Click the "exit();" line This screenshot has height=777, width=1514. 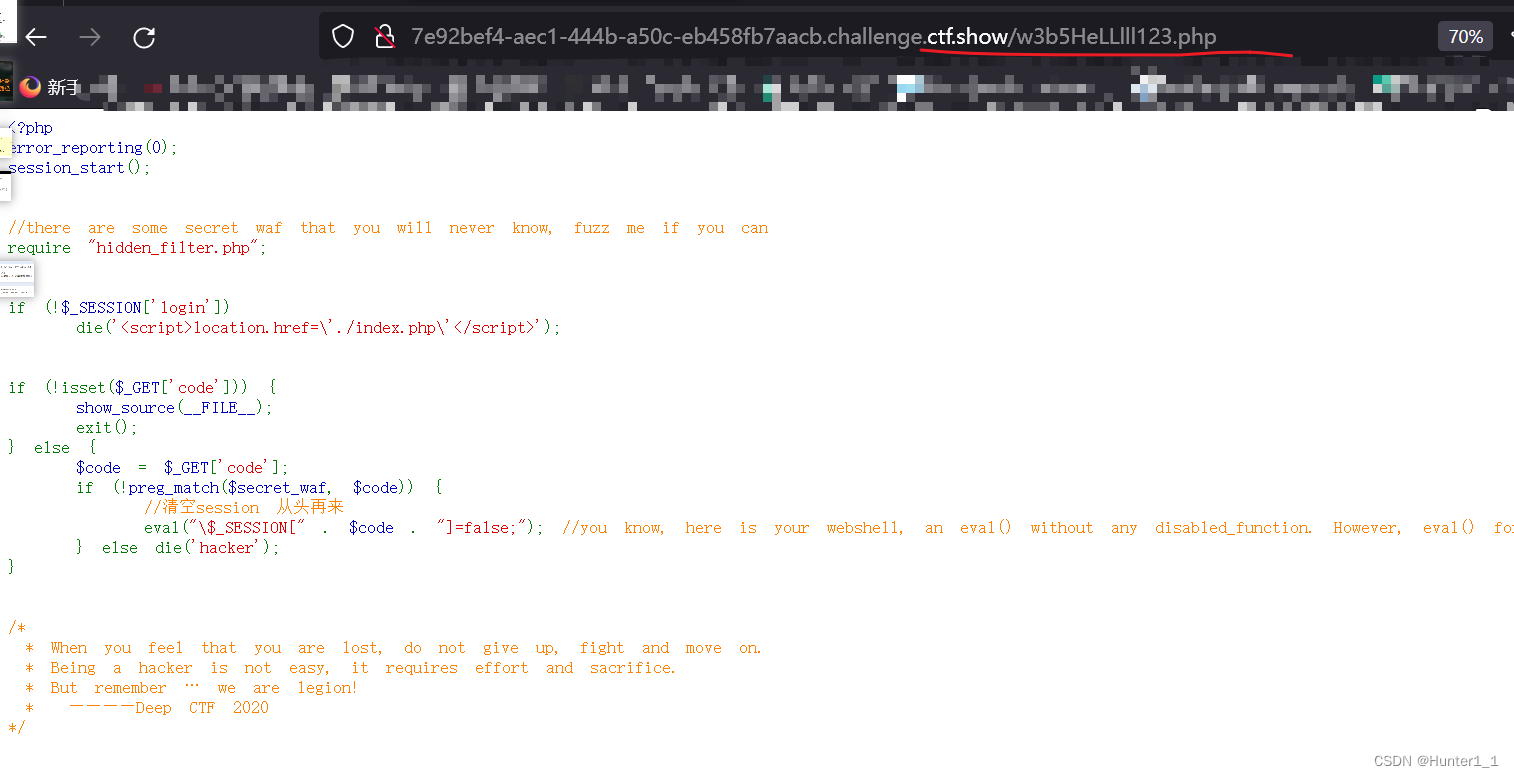tap(107, 428)
